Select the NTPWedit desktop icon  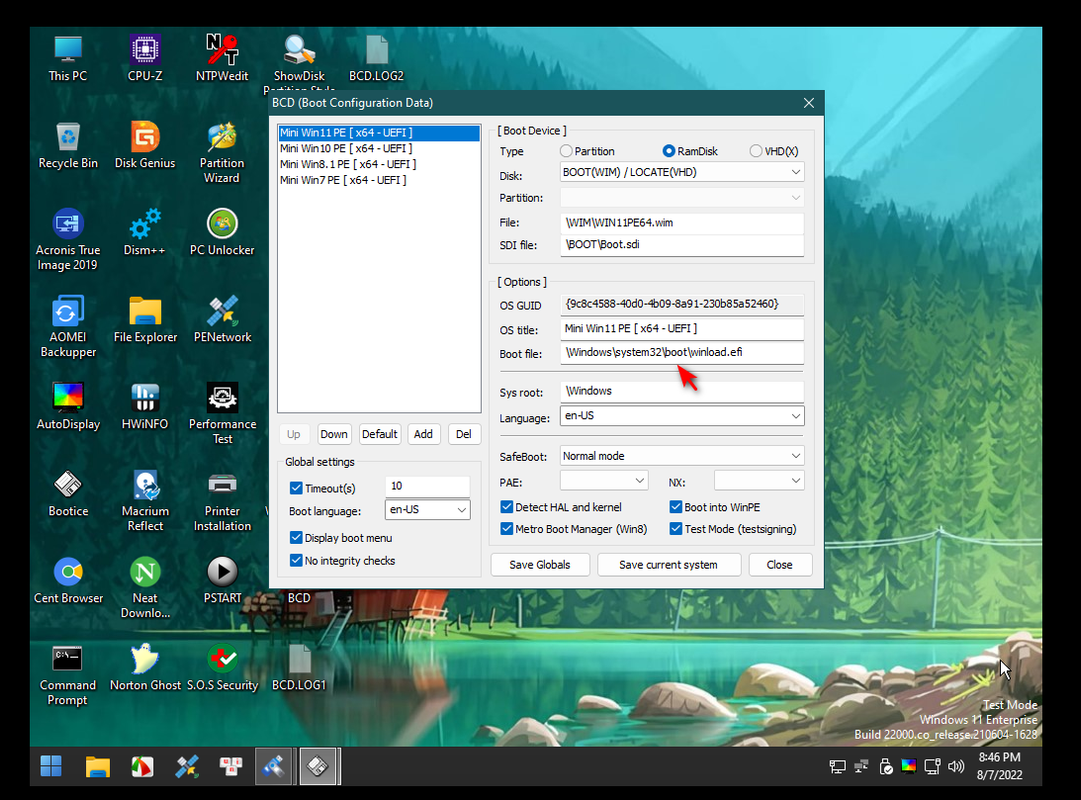pos(222,58)
